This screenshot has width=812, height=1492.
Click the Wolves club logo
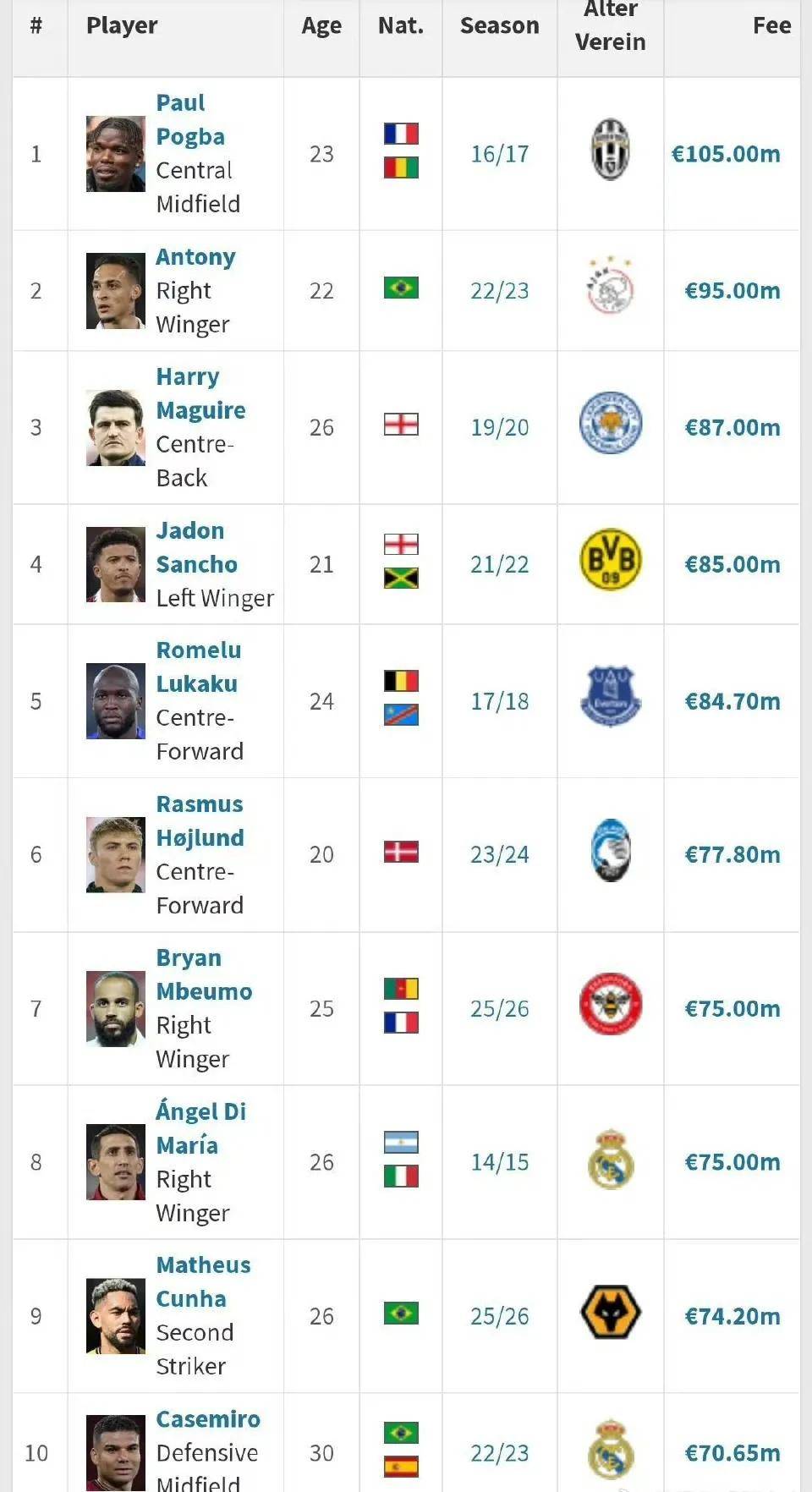(x=610, y=1312)
